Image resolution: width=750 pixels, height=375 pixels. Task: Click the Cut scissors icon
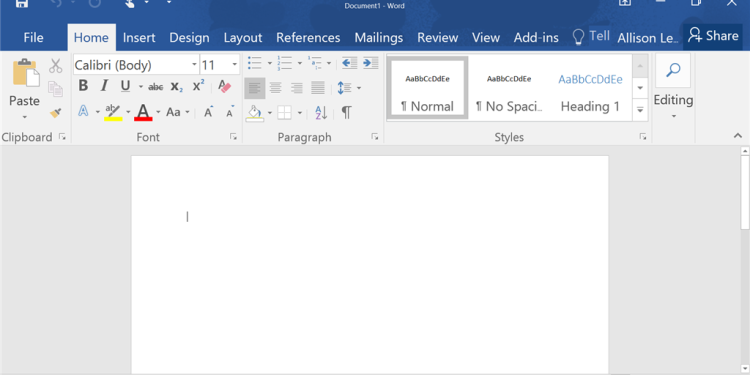pos(55,66)
